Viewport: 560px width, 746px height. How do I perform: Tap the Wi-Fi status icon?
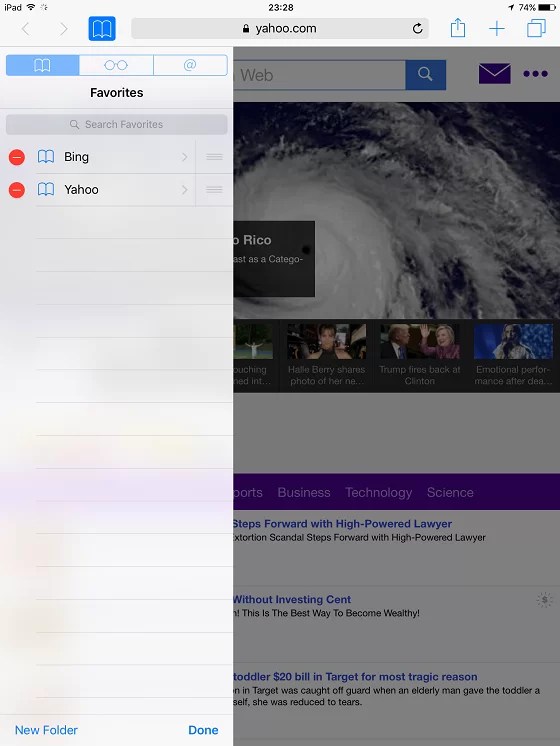31,7
